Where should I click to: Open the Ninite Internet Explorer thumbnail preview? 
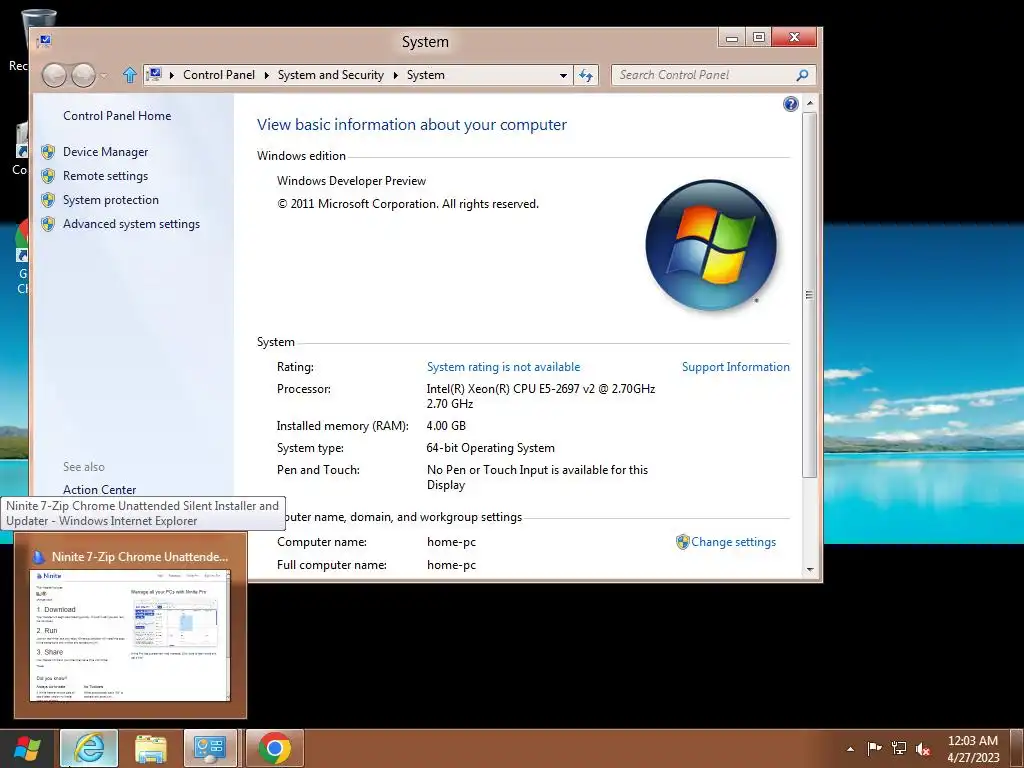click(130, 636)
